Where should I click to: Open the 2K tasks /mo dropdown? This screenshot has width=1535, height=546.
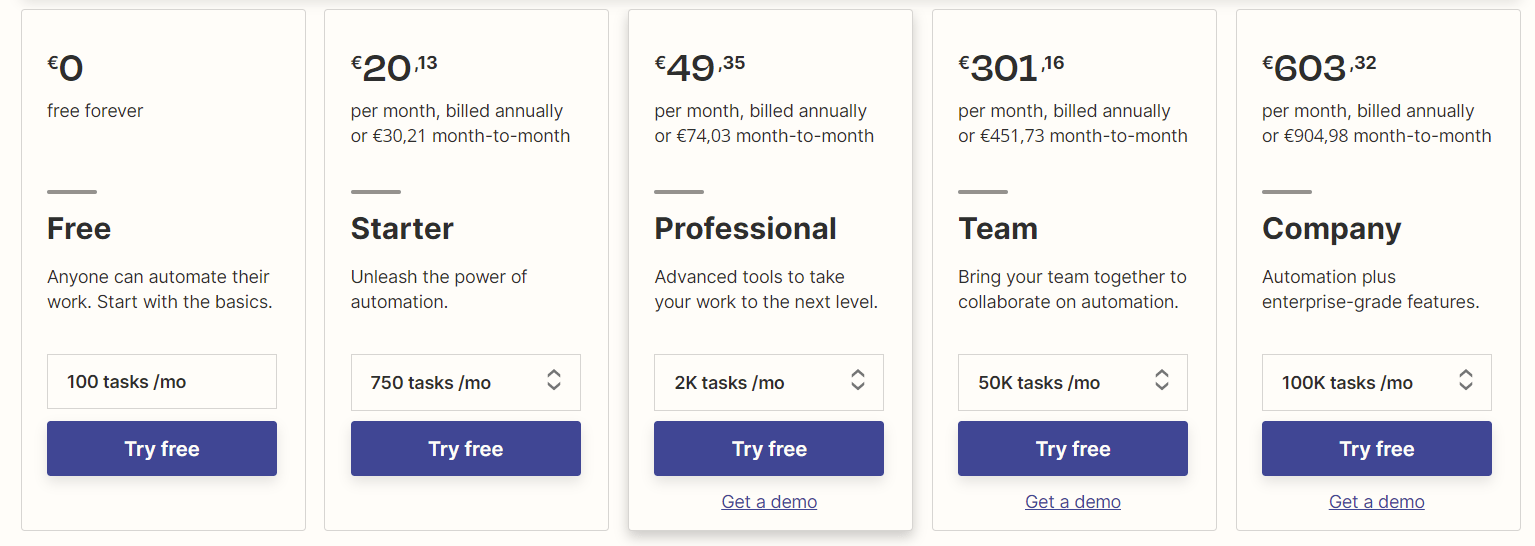(x=769, y=382)
